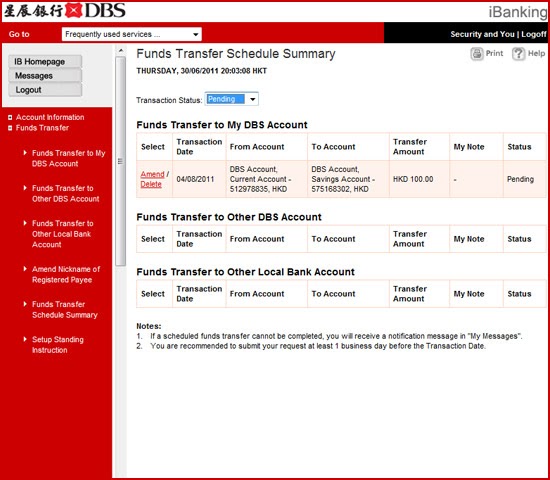Open Funds Transfer Schedule Summary menu item
The width and height of the screenshot is (550, 480).
(65, 310)
